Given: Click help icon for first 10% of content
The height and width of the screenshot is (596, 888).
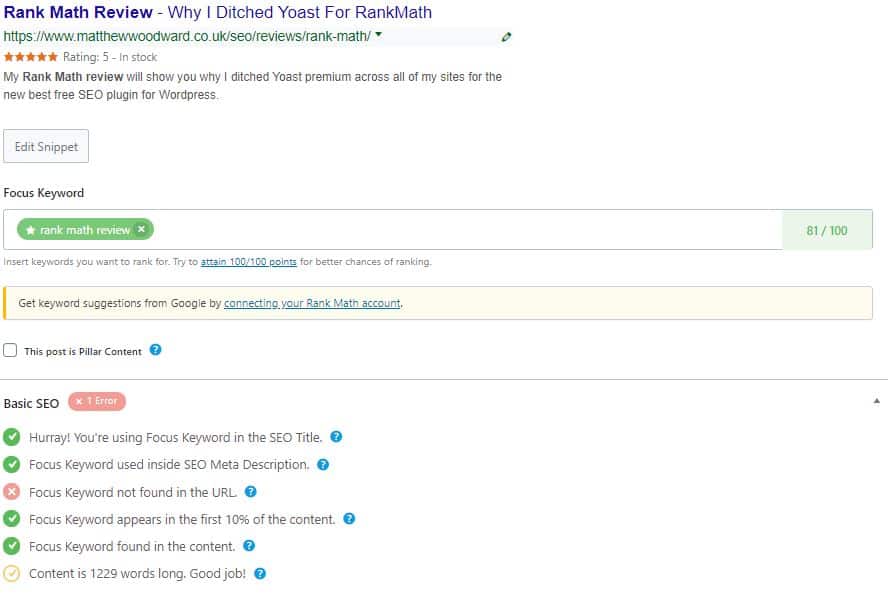Looking at the screenshot, I should pyautogui.click(x=349, y=518).
